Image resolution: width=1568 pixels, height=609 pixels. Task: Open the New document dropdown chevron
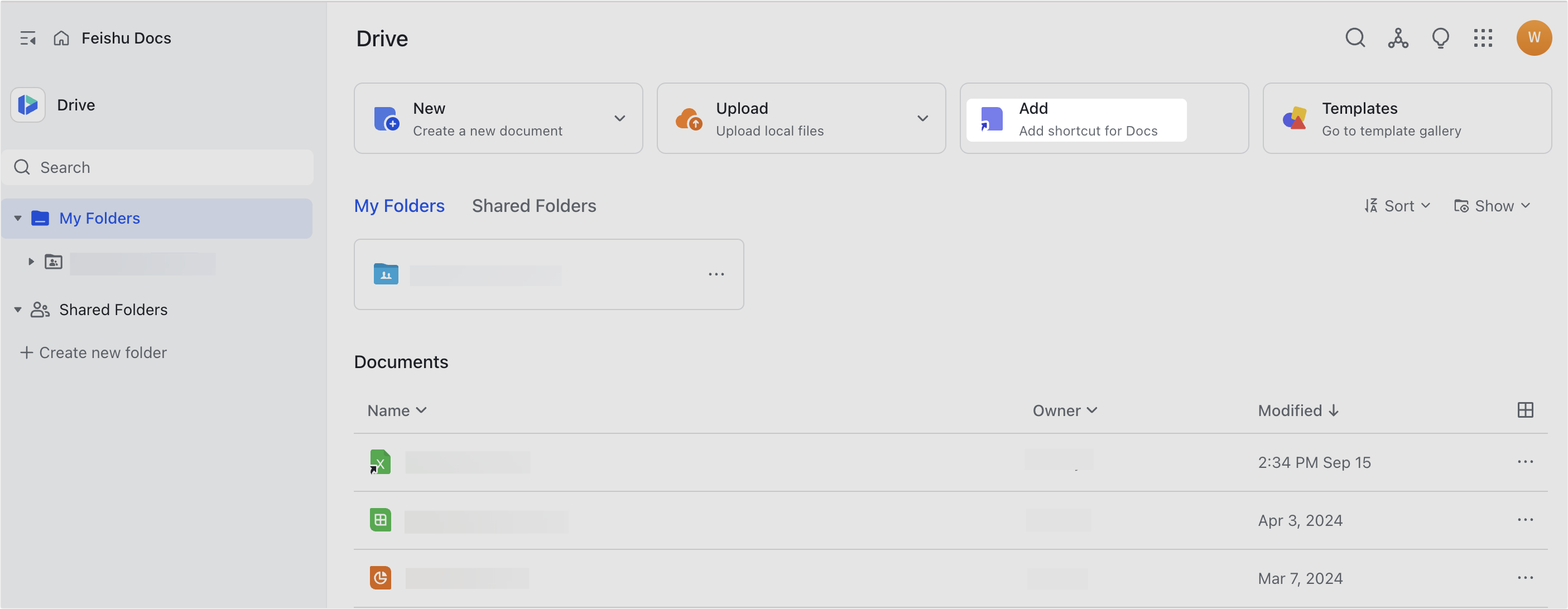[x=619, y=118]
